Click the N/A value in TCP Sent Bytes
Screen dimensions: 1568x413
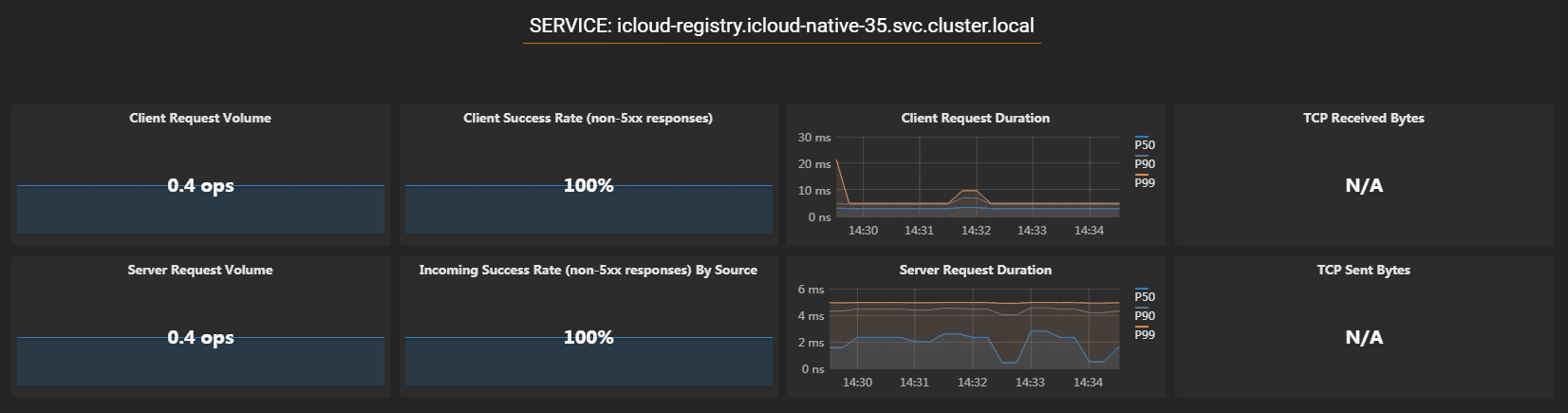click(1363, 338)
